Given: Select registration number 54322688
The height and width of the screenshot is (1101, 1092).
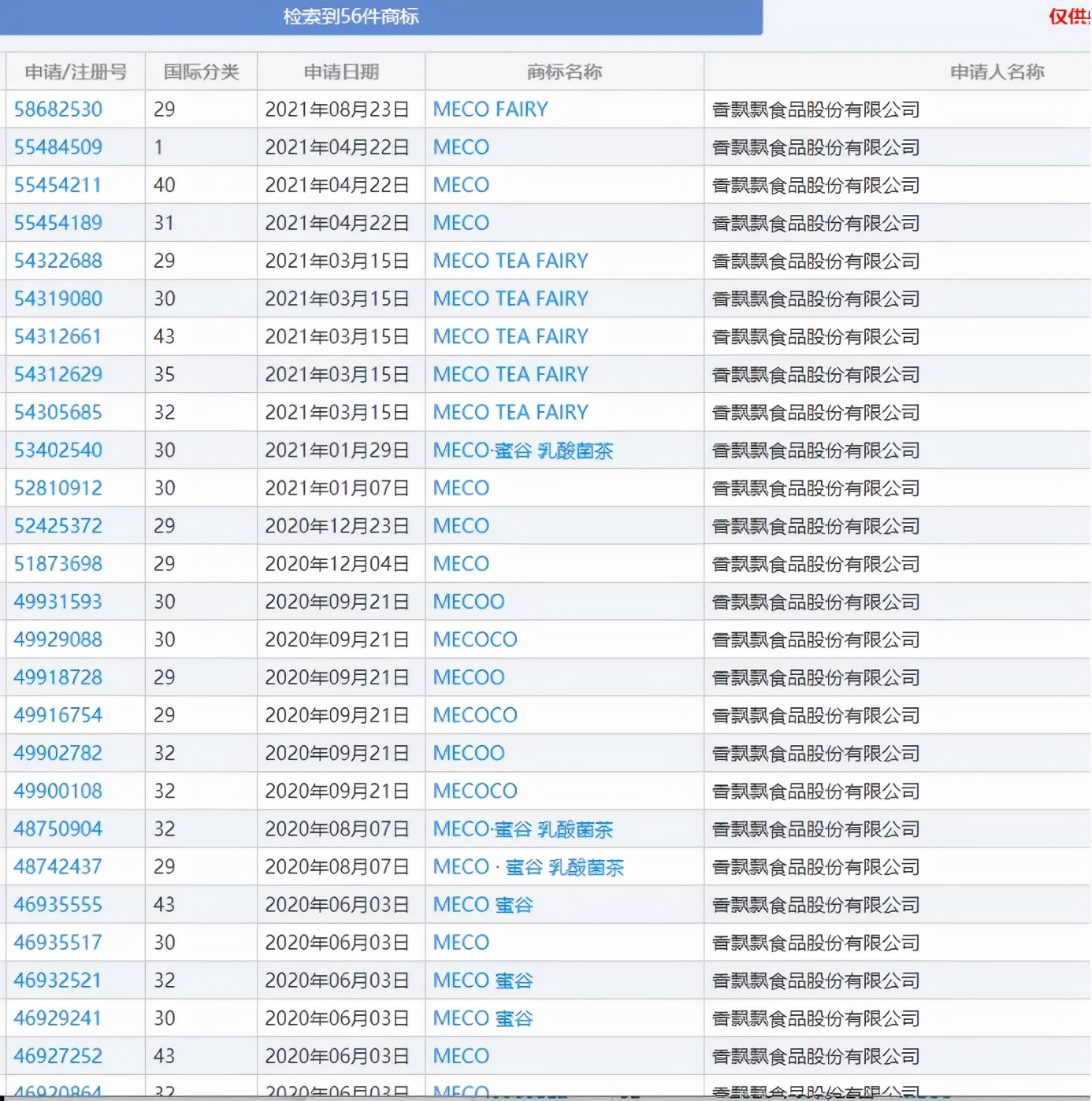Looking at the screenshot, I should (x=58, y=261).
